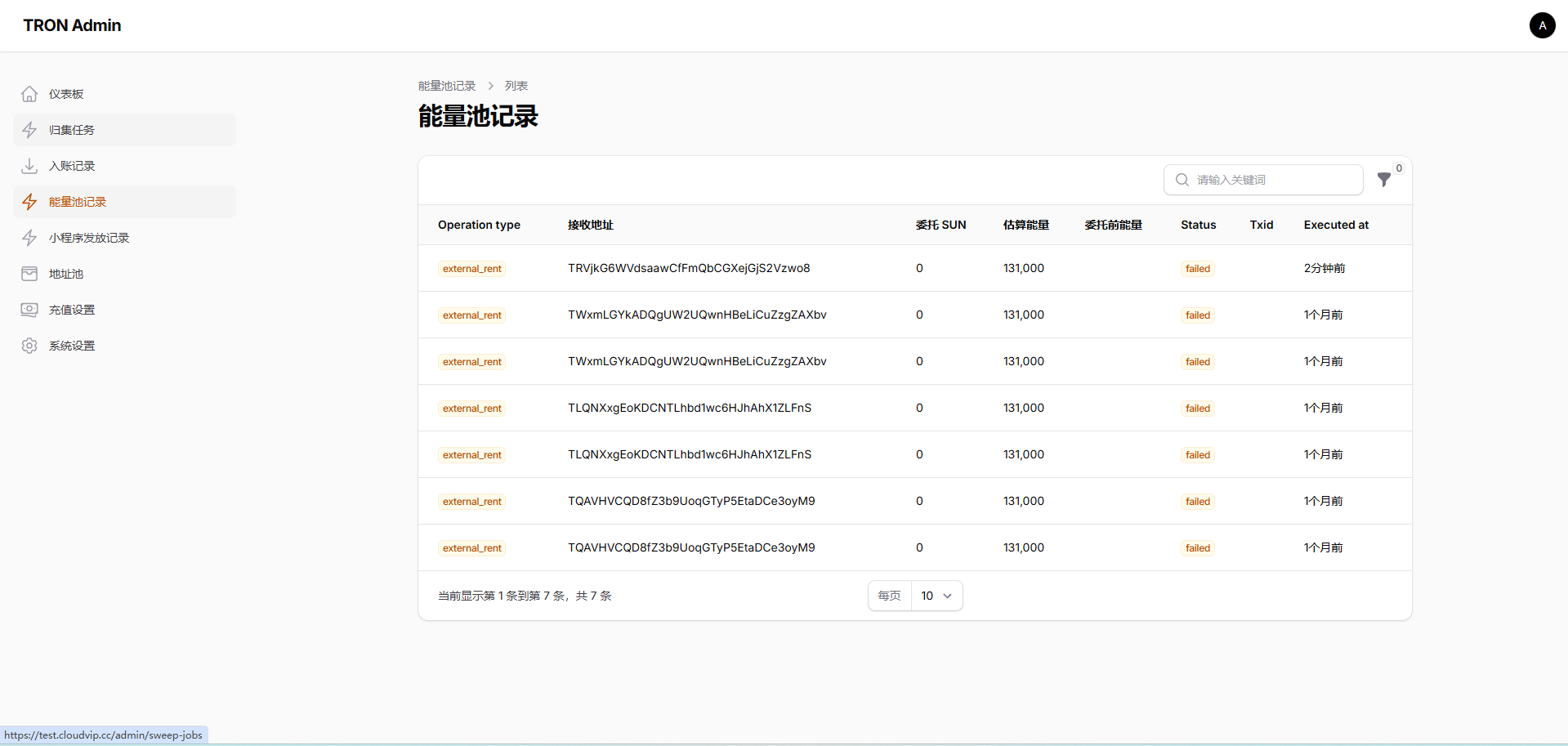Click the TRON Admin logo title
The height and width of the screenshot is (746, 1568).
click(72, 25)
